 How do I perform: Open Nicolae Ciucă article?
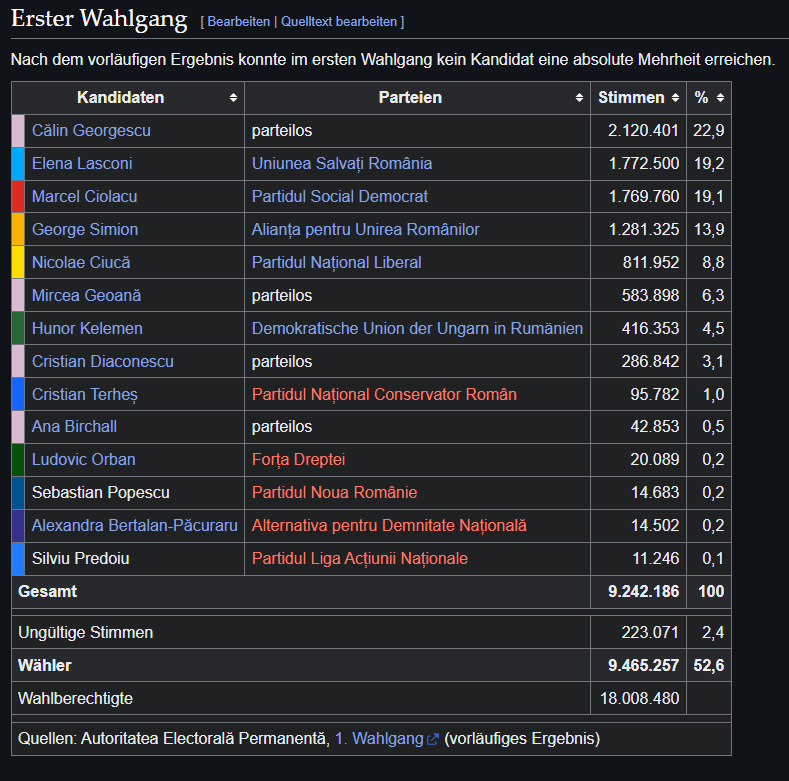coord(81,262)
